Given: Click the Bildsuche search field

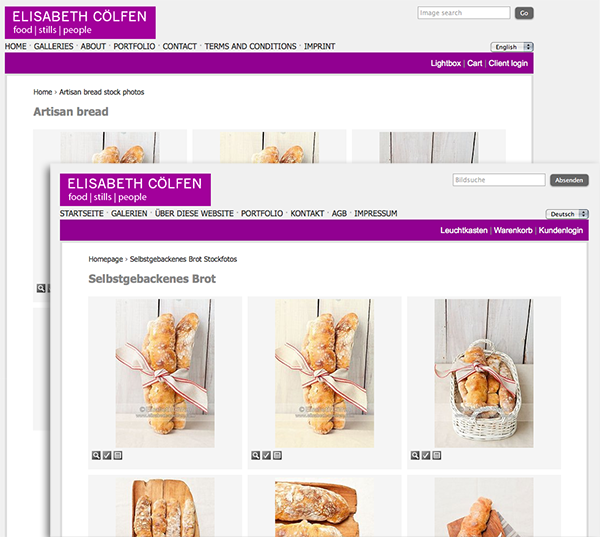Looking at the screenshot, I should (499, 180).
